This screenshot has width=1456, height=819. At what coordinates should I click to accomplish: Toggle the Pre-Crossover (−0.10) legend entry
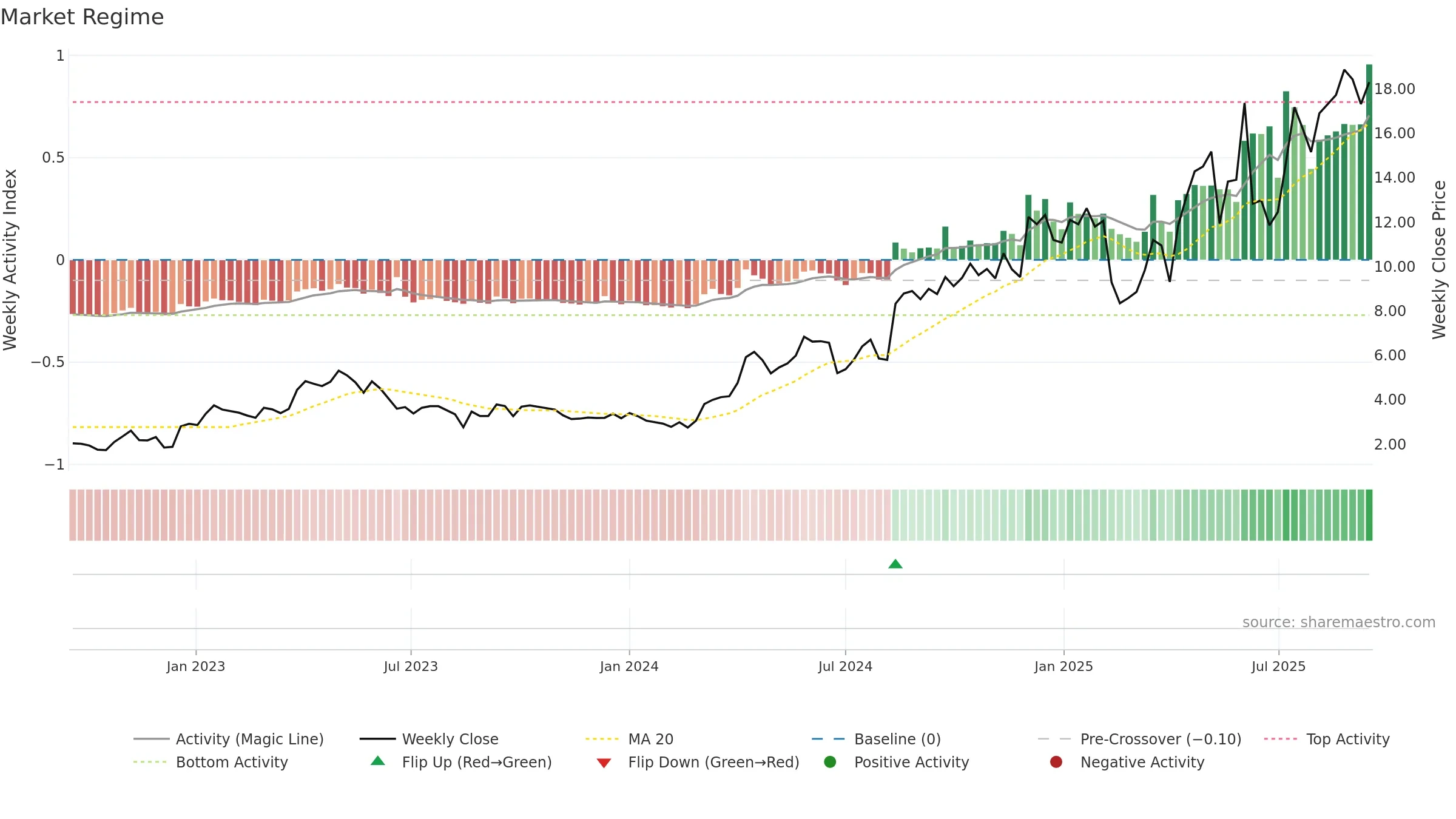[1139, 739]
